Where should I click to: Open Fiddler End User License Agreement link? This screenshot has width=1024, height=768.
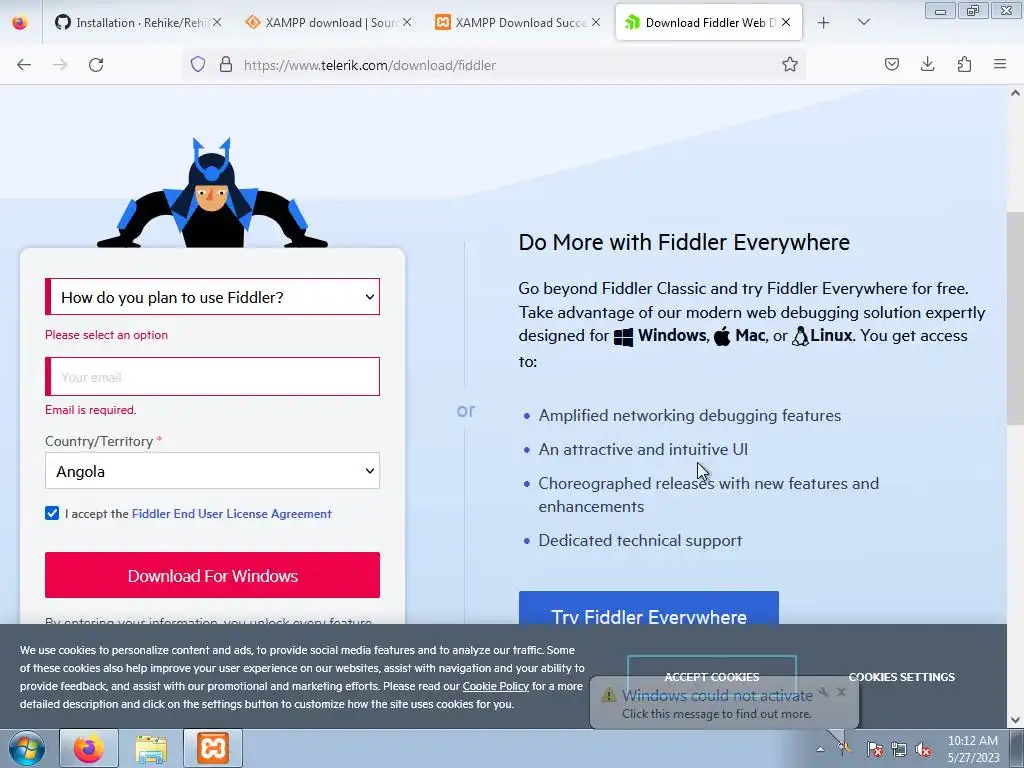click(232, 513)
